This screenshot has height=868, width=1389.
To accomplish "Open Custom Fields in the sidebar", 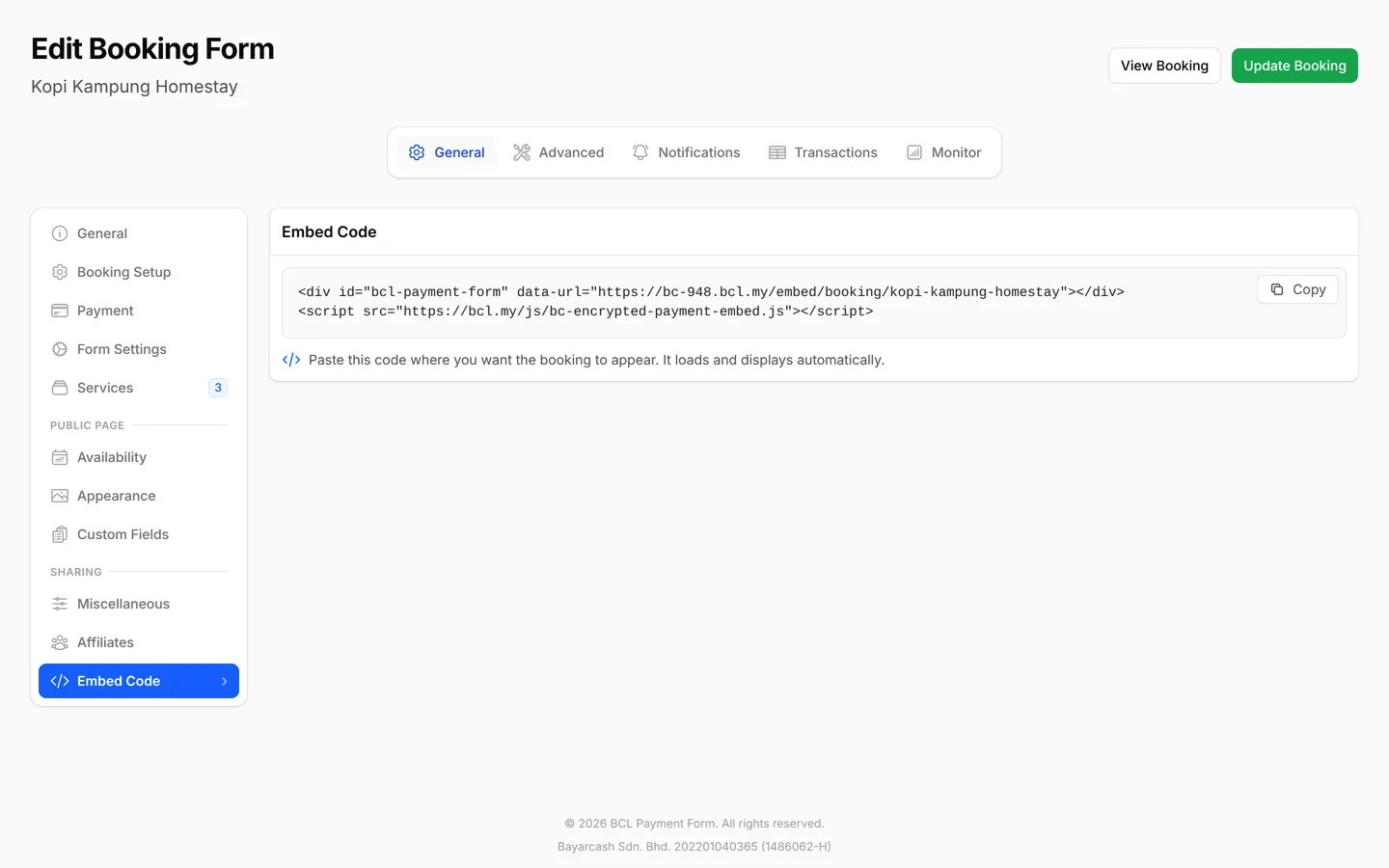I will [139, 534].
